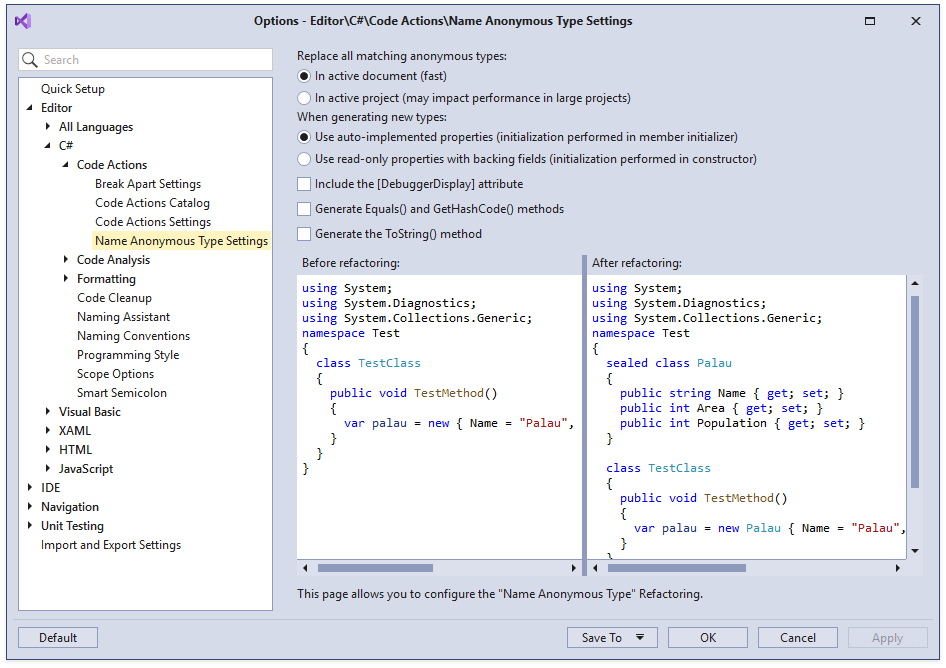Open Code Actions Catalog page
Screen dimensions: 946x668
pyautogui.click(x=152, y=203)
